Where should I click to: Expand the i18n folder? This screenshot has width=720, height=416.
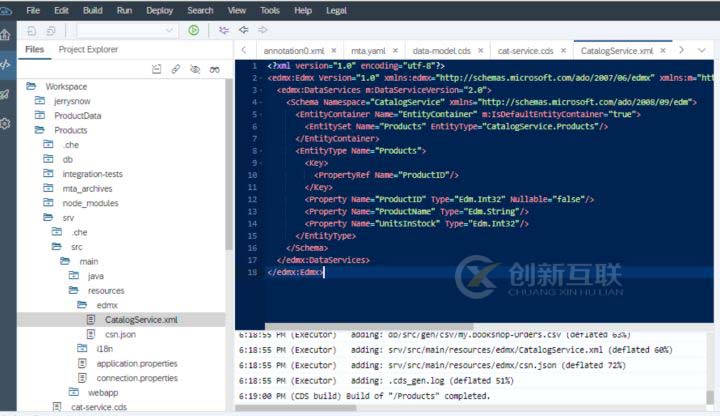click(82, 349)
